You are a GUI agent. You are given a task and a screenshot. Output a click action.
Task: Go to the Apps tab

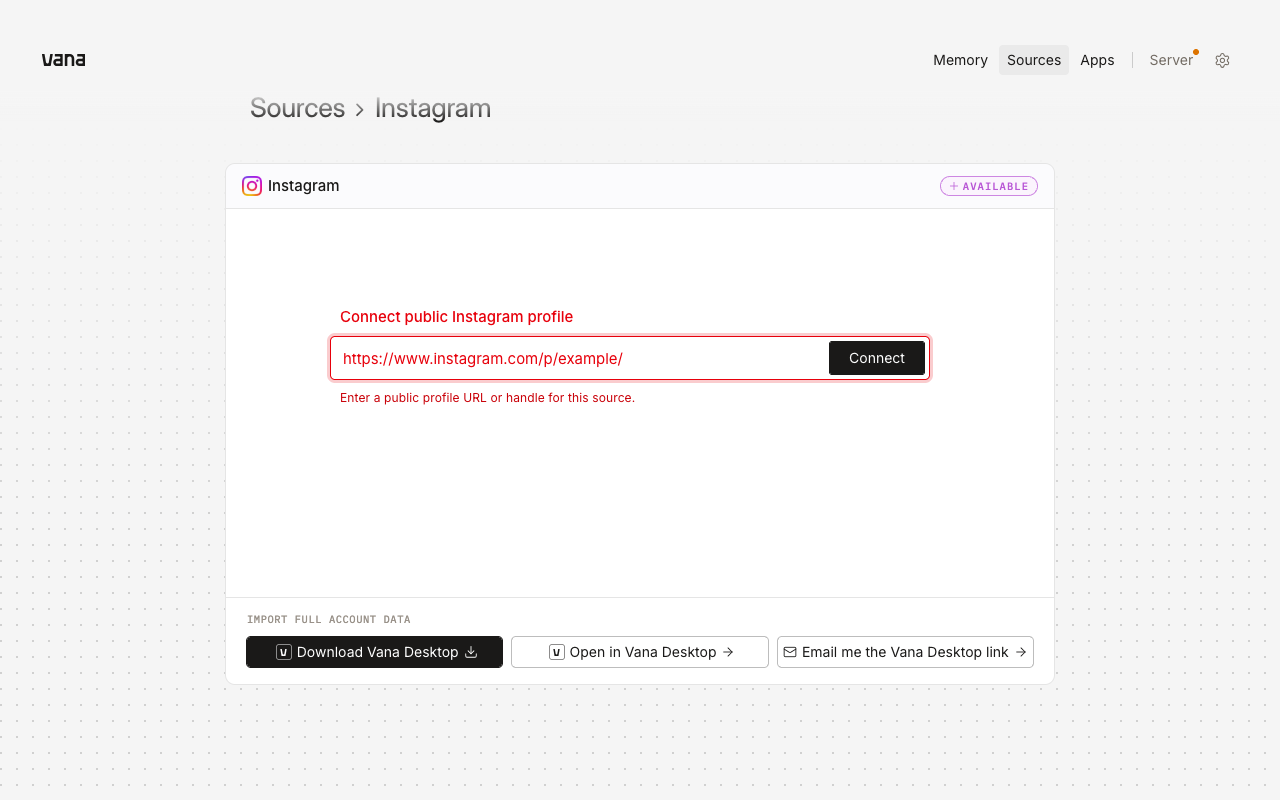[1097, 60]
